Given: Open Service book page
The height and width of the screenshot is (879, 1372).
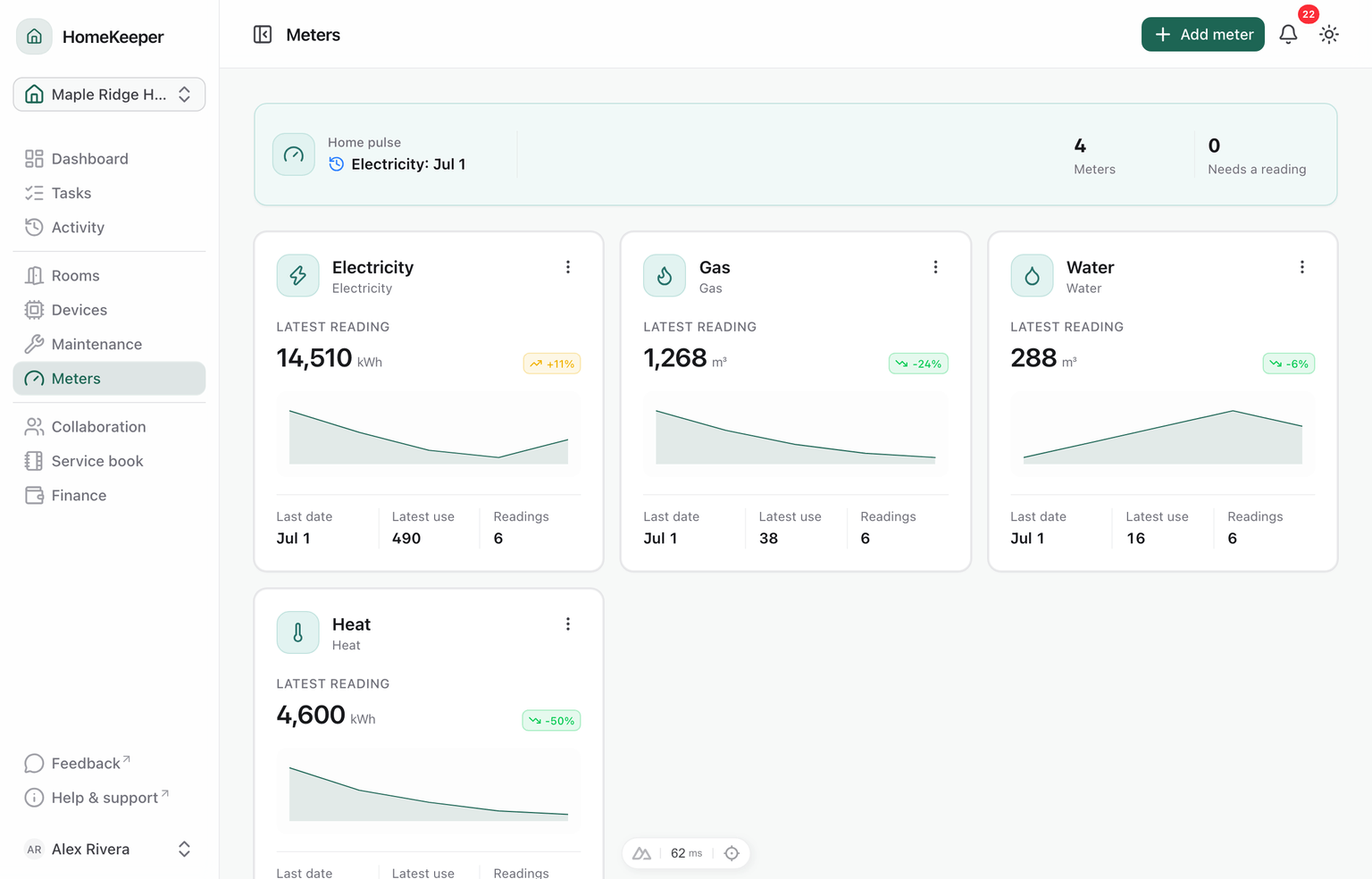Looking at the screenshot, I should click(109, 461).
